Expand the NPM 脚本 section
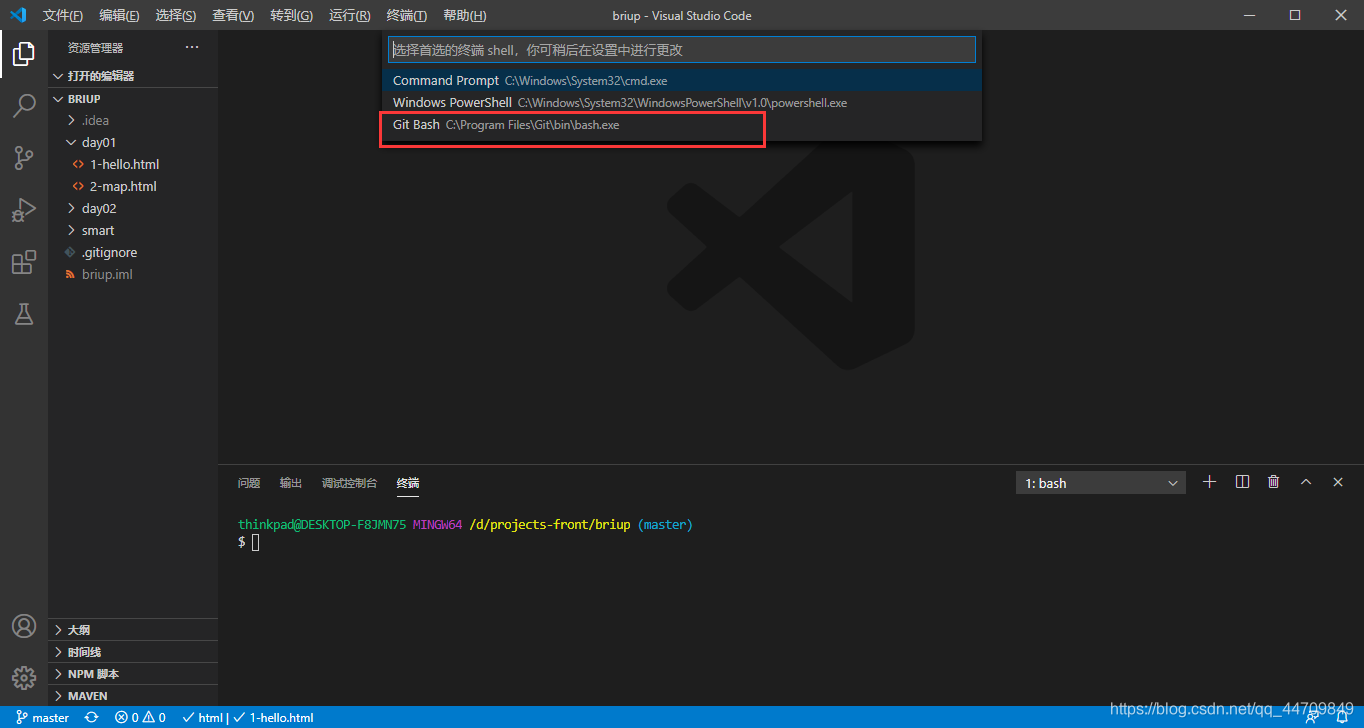 [133, 674]
